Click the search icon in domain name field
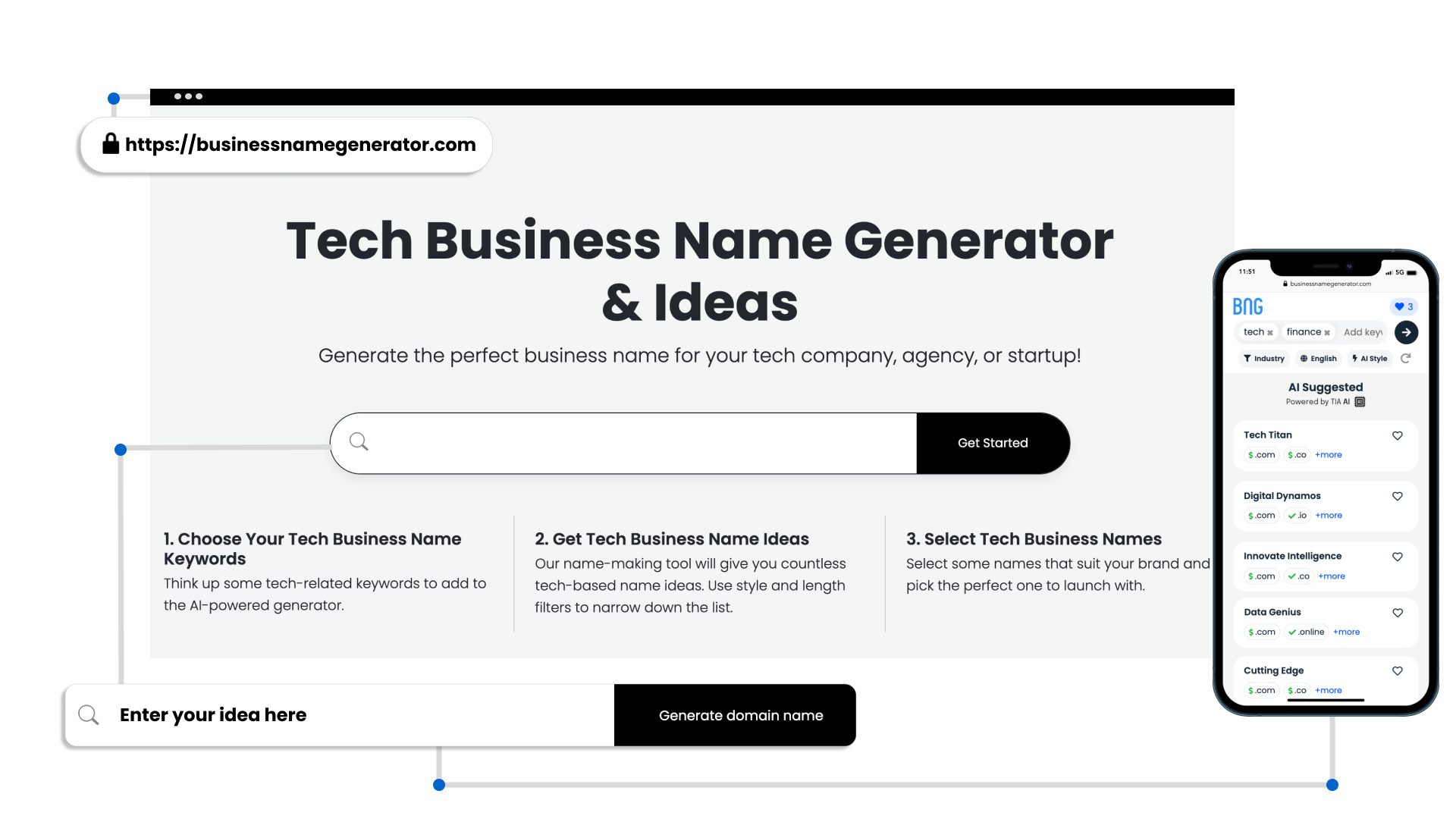Viewport: 1456px width, 819px height. point(88,714)
